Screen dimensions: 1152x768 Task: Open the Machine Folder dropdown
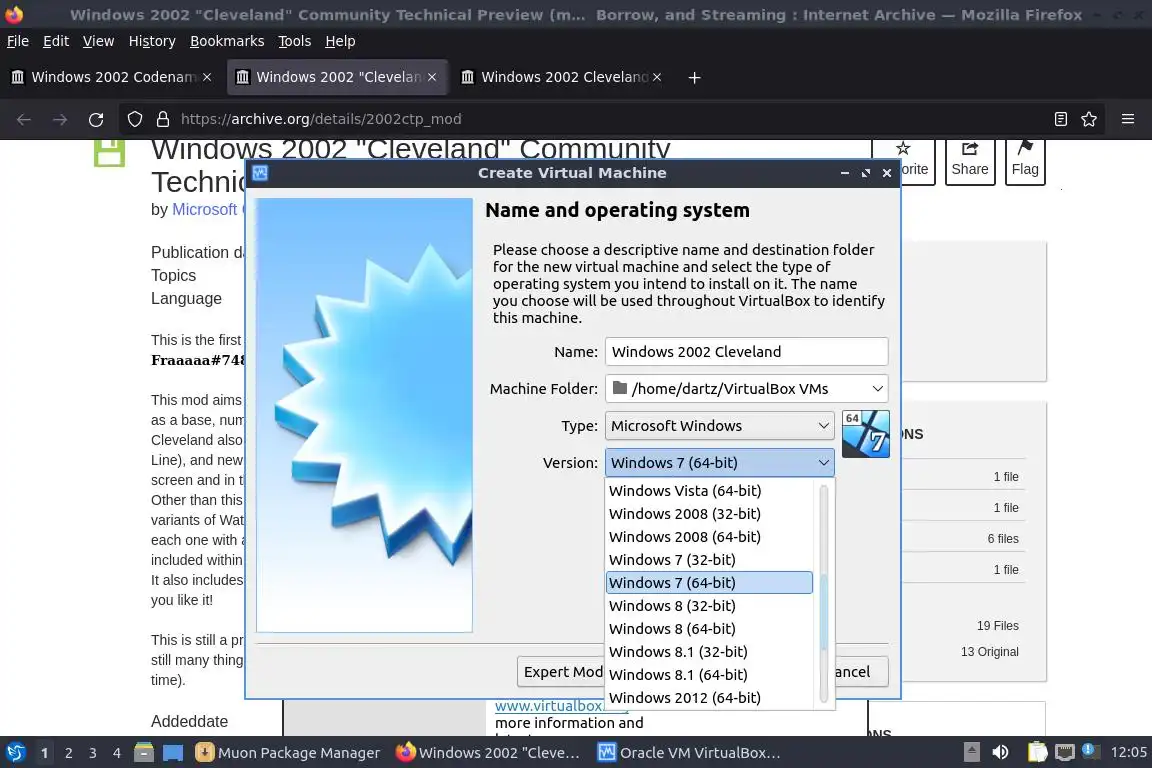[746, 389]
